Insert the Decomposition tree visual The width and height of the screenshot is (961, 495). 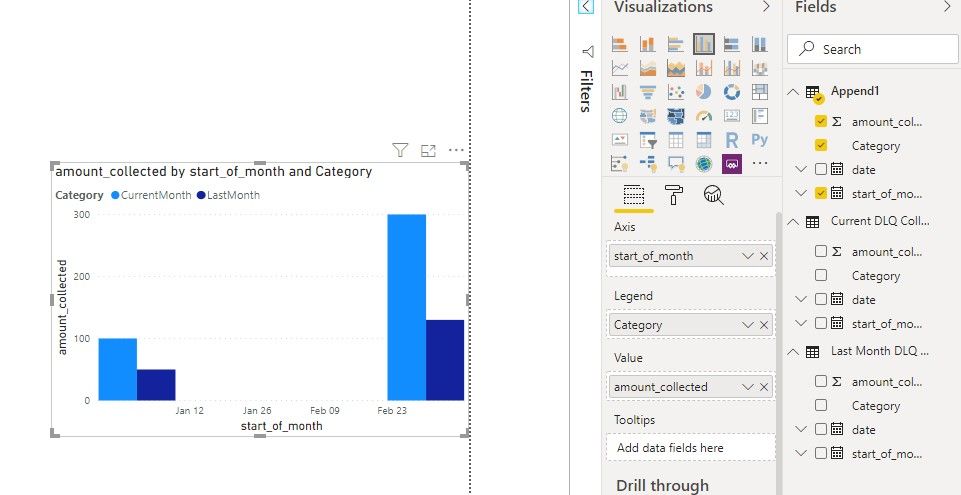pyautogui.click(x=648, y=164)
